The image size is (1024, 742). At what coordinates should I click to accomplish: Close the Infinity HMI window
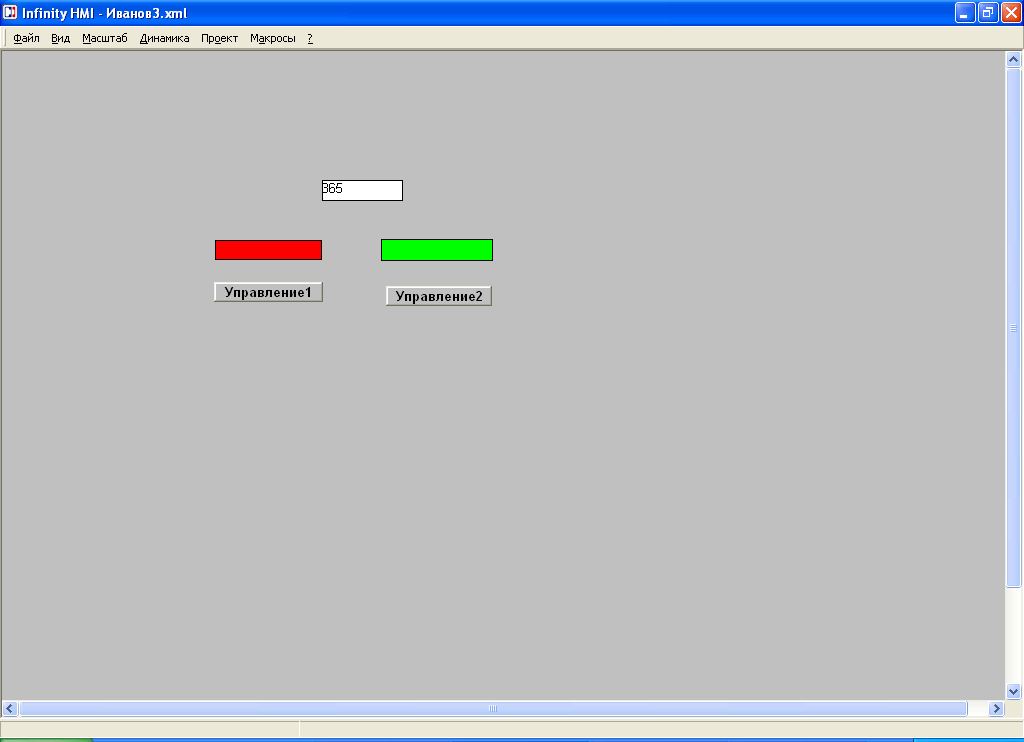click(1011, 12)
